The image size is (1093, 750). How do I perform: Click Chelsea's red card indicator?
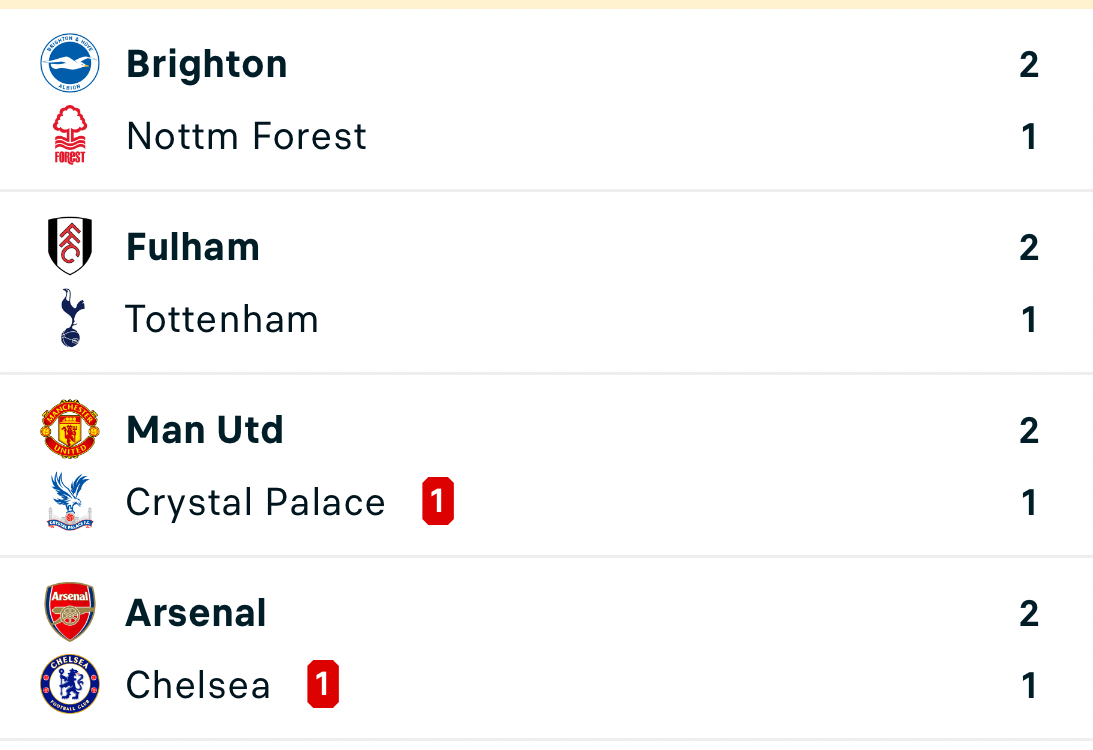tap(323, 685)
